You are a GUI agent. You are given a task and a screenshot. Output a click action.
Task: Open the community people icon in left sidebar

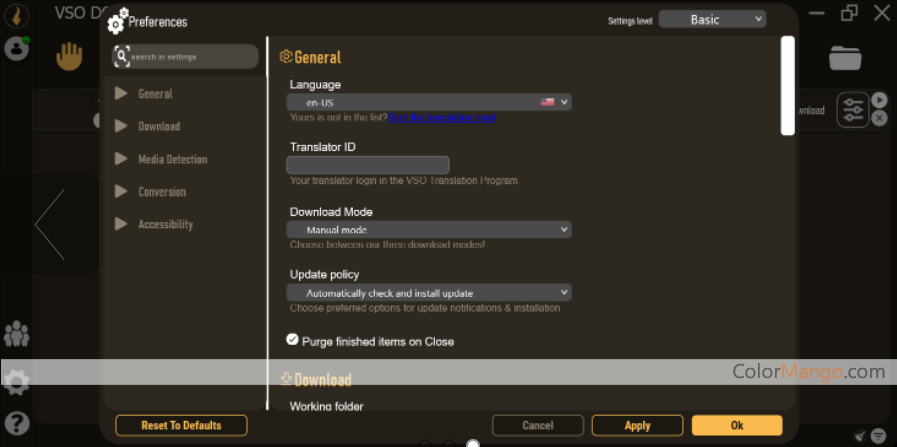click(16, 335)
